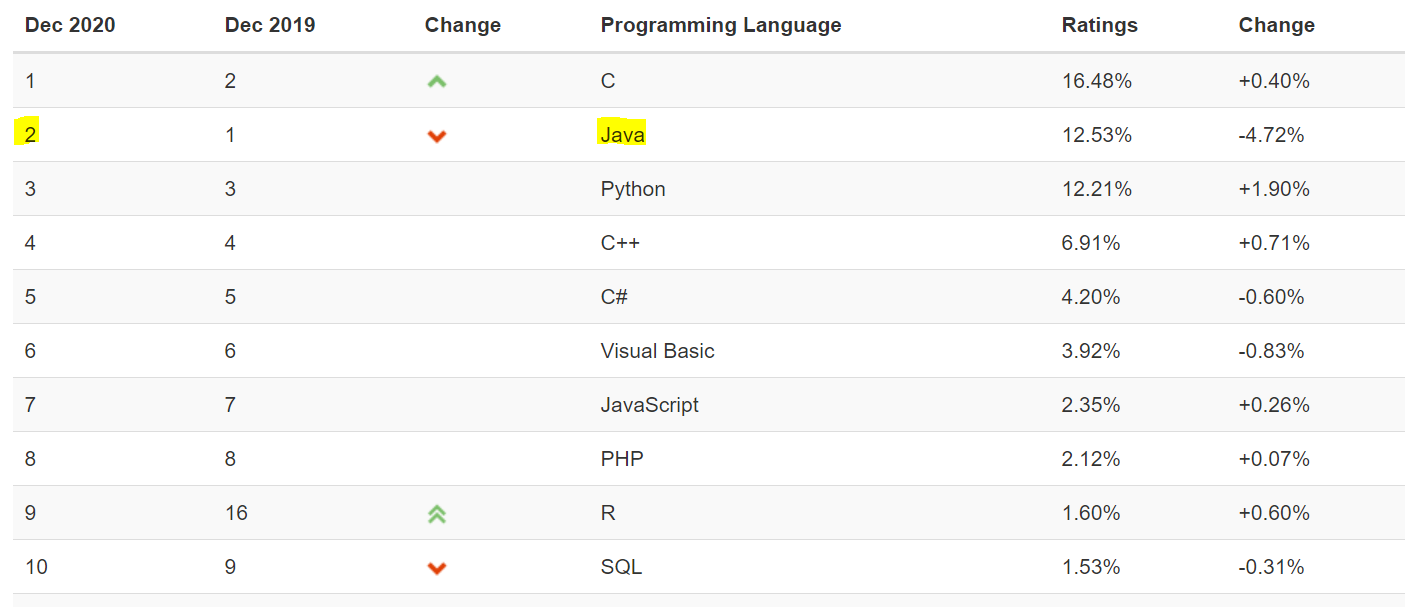The width and height of the screenshot is (1417, 607).
Task: Click the double green up arrow for R
Action: 437,514
